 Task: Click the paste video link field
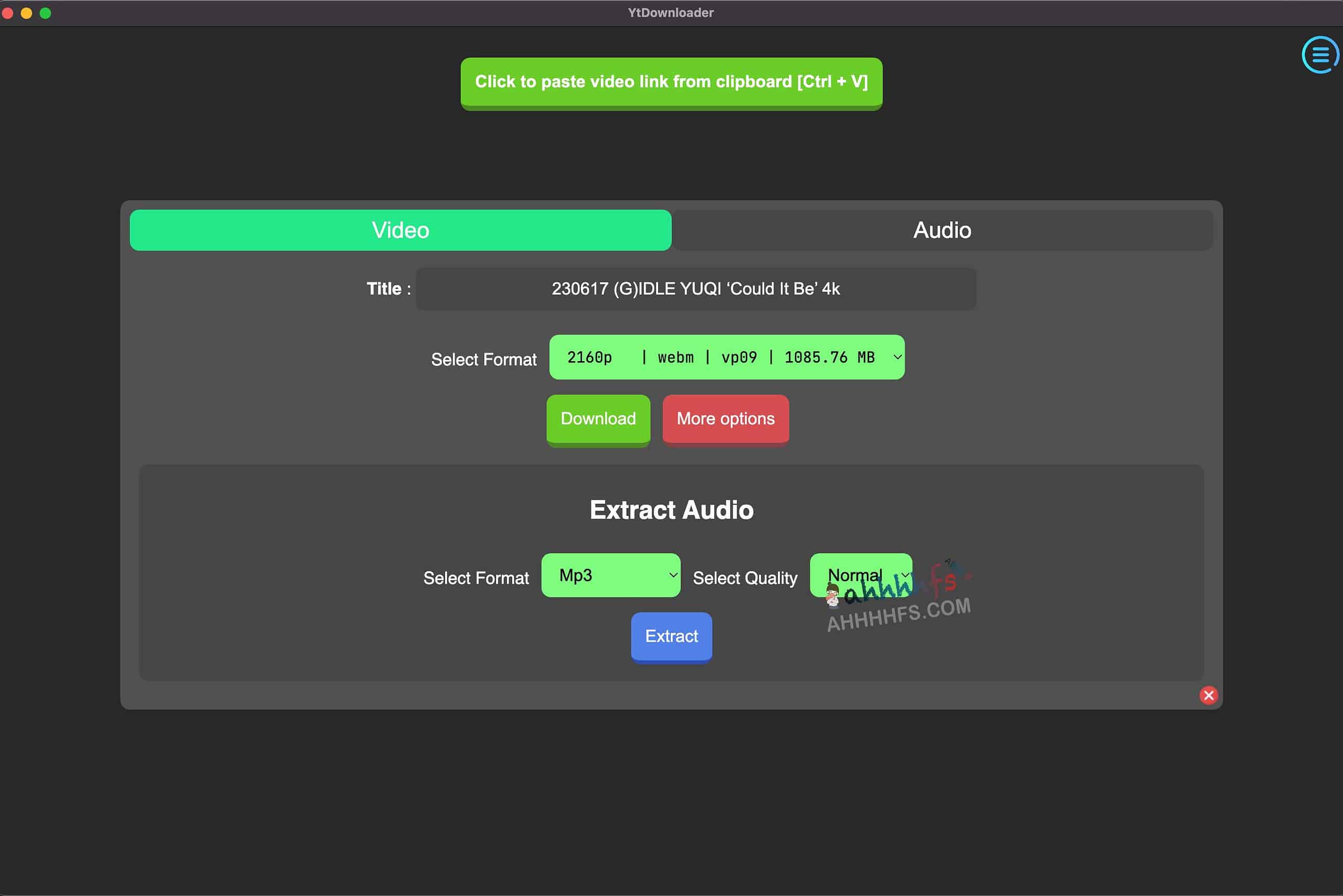coord(671,82)
